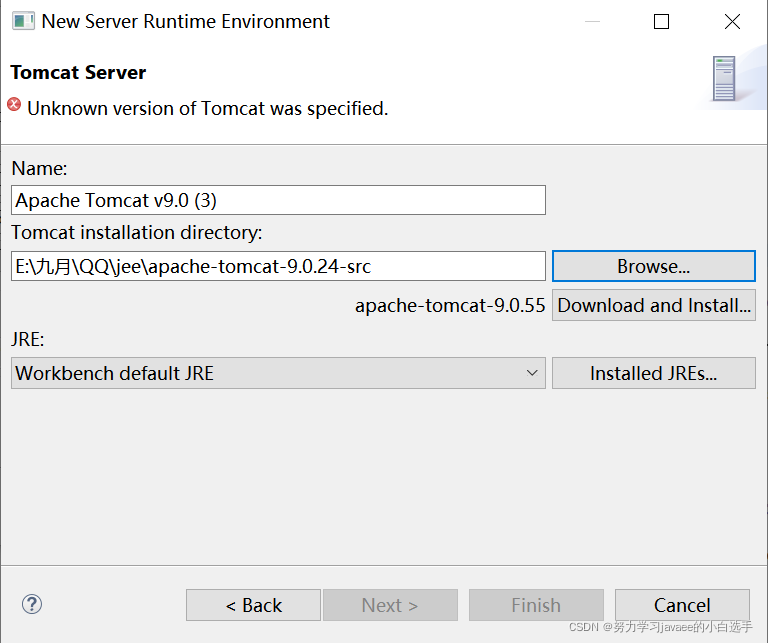Click the server runtime window title icon
The image size is (768, 643).
click(23, 22)
